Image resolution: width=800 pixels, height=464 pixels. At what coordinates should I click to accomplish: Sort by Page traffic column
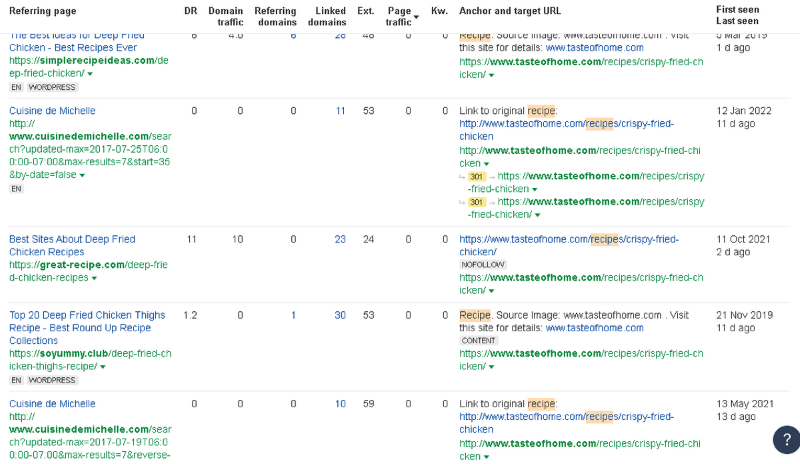click(398, 16)
